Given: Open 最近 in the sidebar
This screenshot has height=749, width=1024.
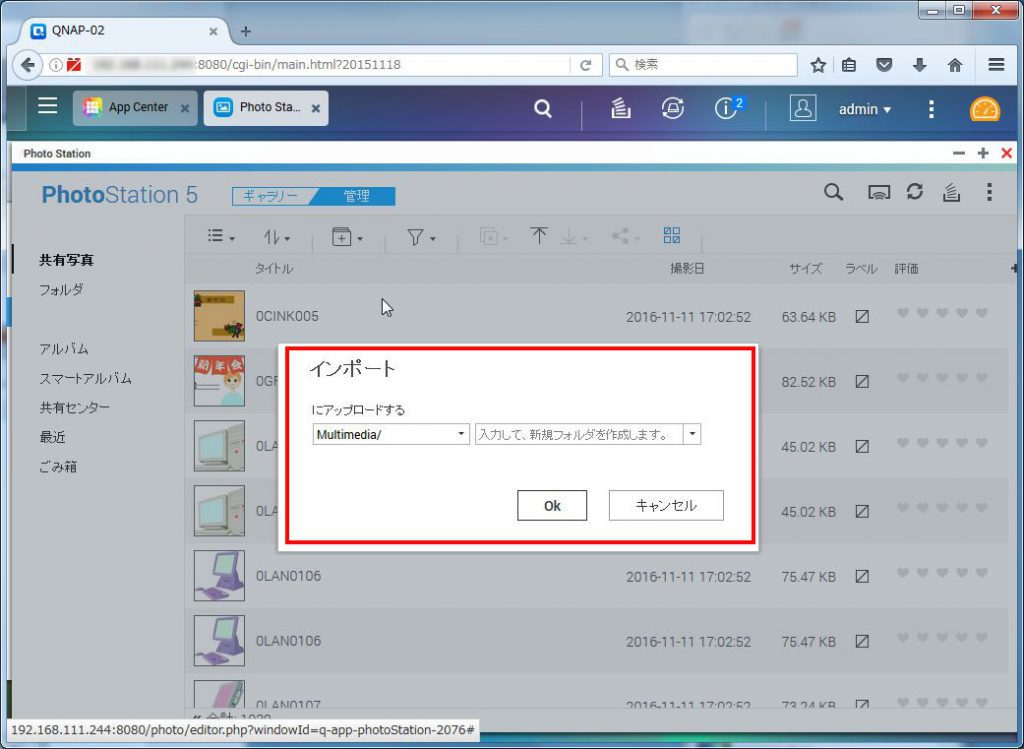Looking at the screenshot, I should click(x=52, y=437).
